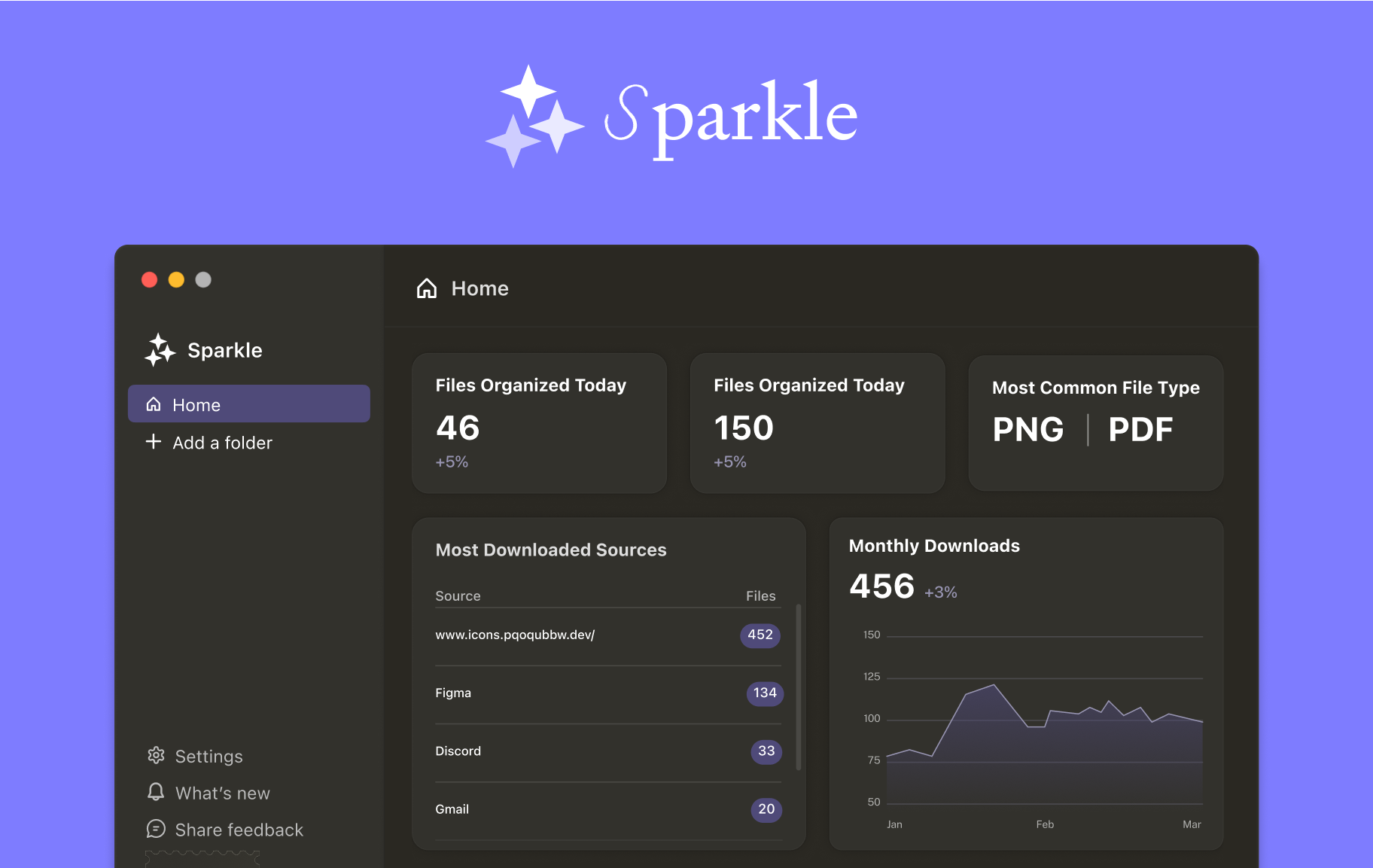
Task: Click the Home icon in sidebar
Action: click(x=154, y=404)
